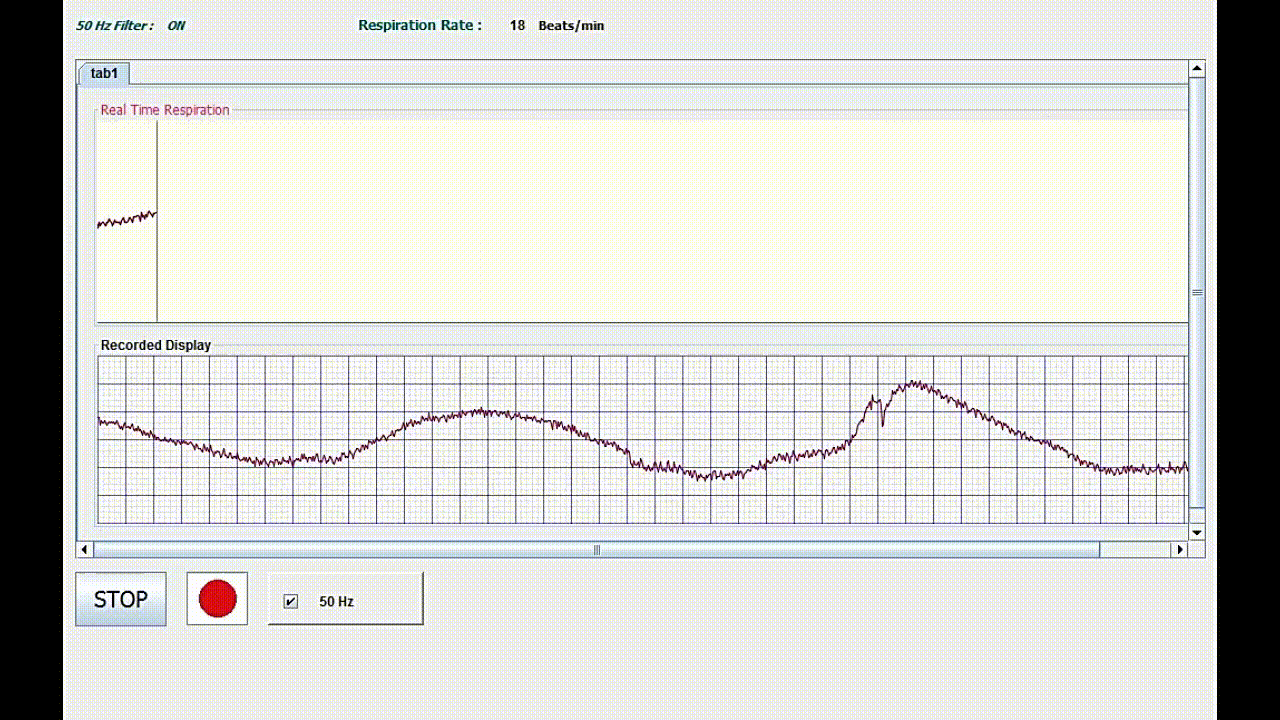Click the '50 Hz Filter :' label

115,25
